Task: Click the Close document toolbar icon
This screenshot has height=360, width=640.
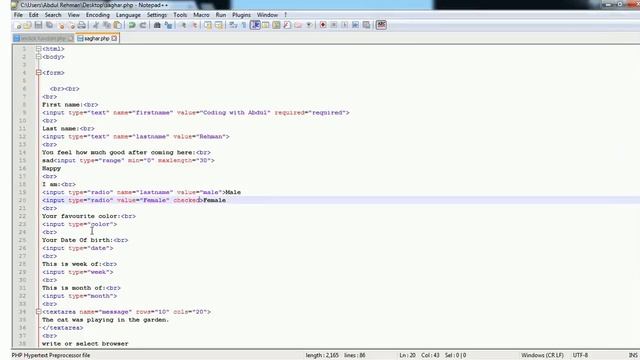Action: [61, 25]
